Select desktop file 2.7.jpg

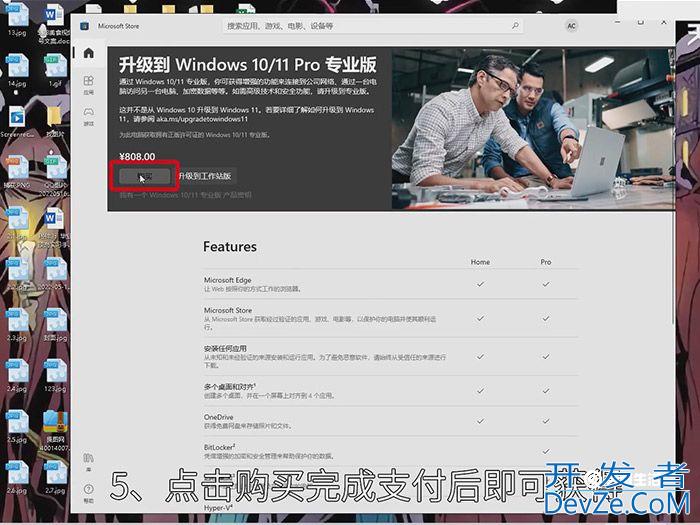tap(55, 477)
